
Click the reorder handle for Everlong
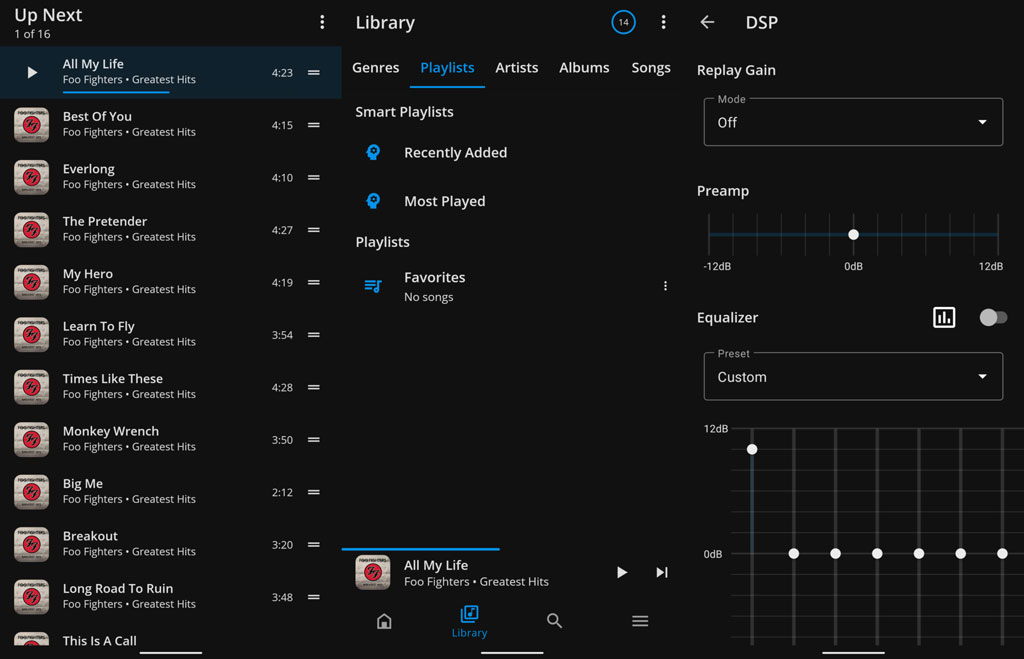[314, 178]
